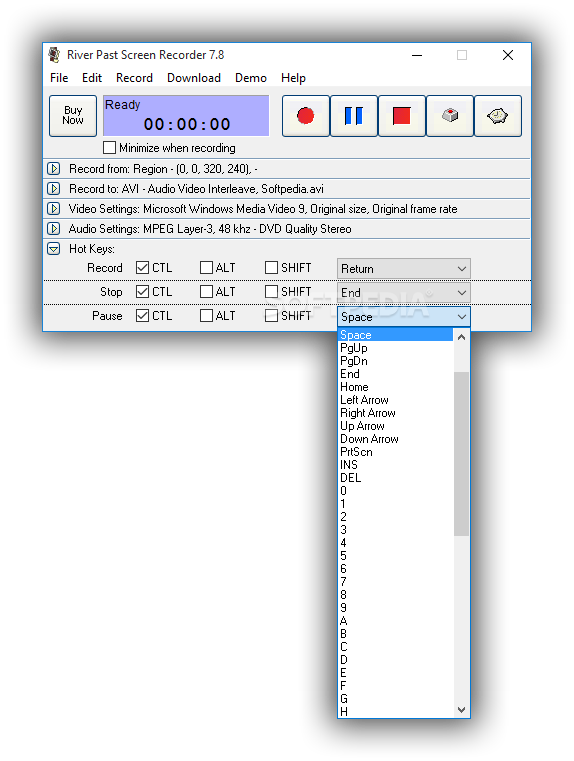574x761 pixels.
Task: Click the Ready 00:00:00 timer display
Action: [x=186, y=116]
